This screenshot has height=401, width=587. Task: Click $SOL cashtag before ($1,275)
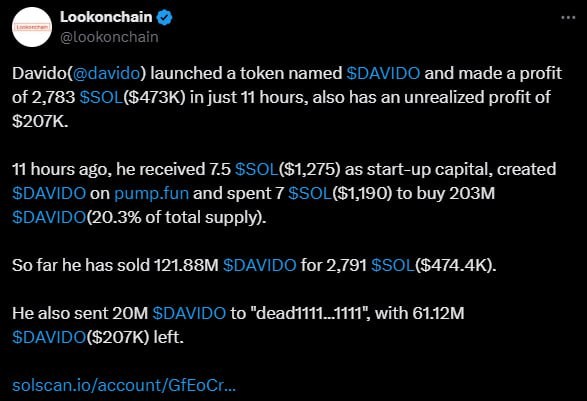point(256,169)
